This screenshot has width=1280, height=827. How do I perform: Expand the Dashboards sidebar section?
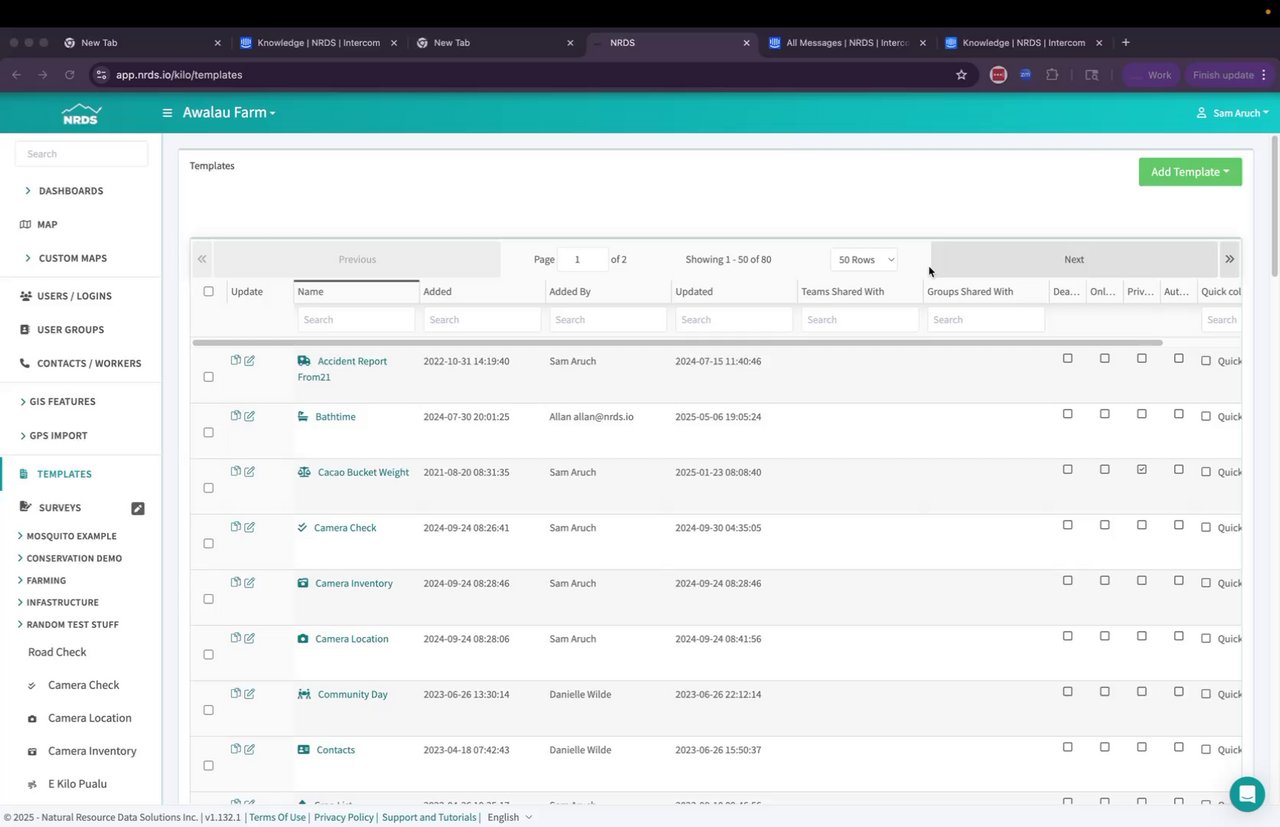[70, 191]
